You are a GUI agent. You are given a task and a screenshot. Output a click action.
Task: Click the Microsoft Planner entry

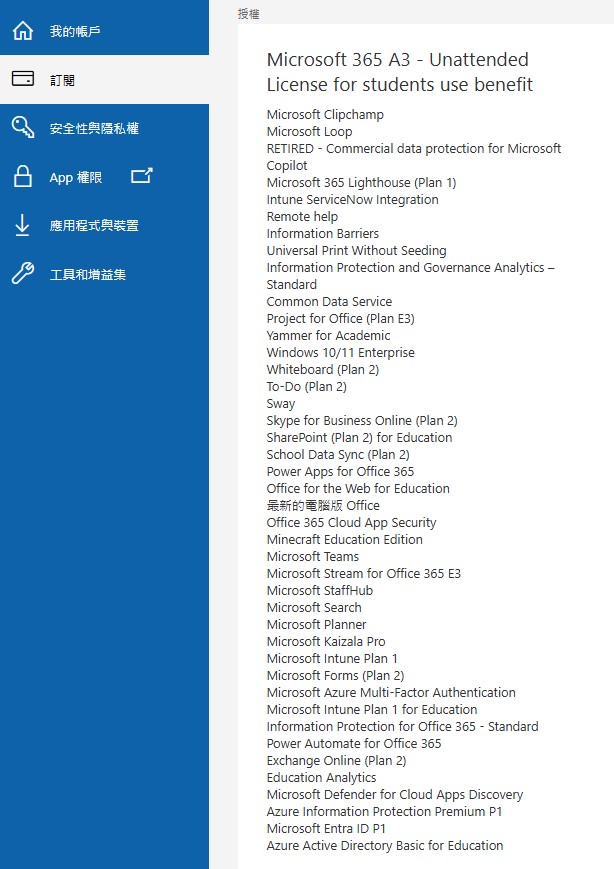pyautogui.click(x=316, y=625)
